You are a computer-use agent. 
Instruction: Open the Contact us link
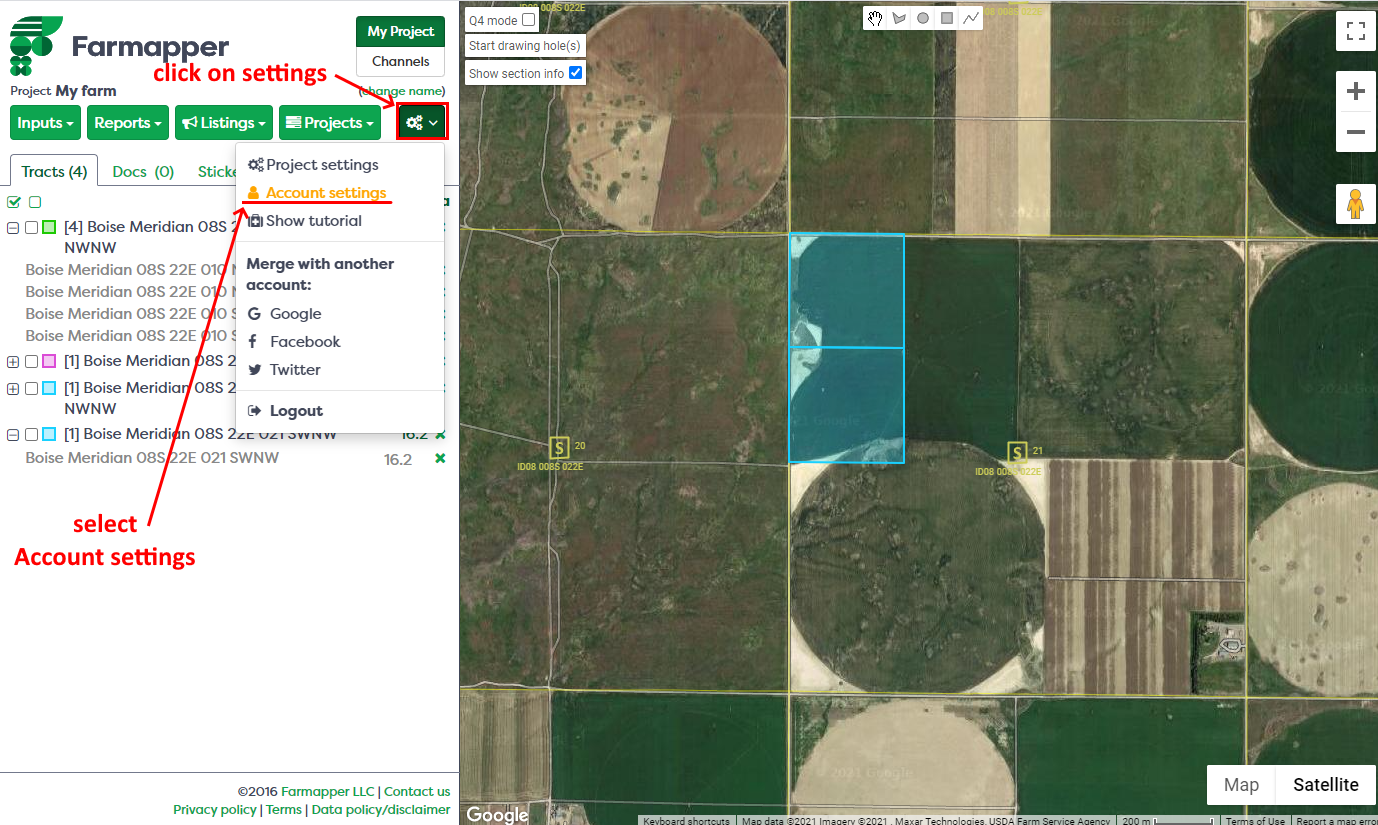pos(417,791)
